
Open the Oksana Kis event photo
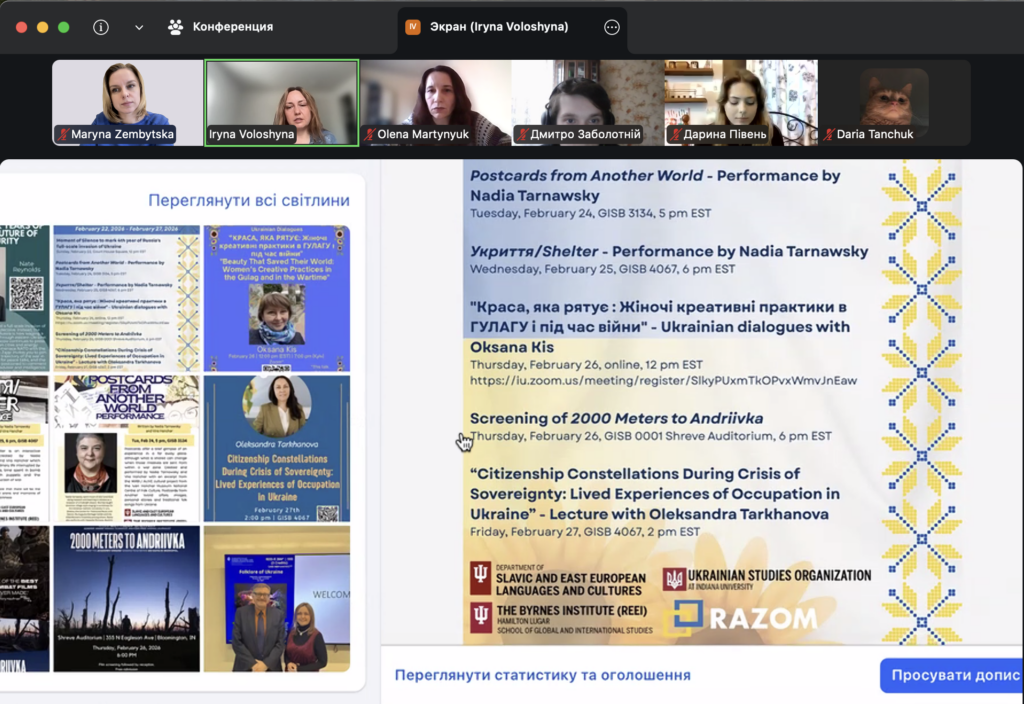(277, 298)
